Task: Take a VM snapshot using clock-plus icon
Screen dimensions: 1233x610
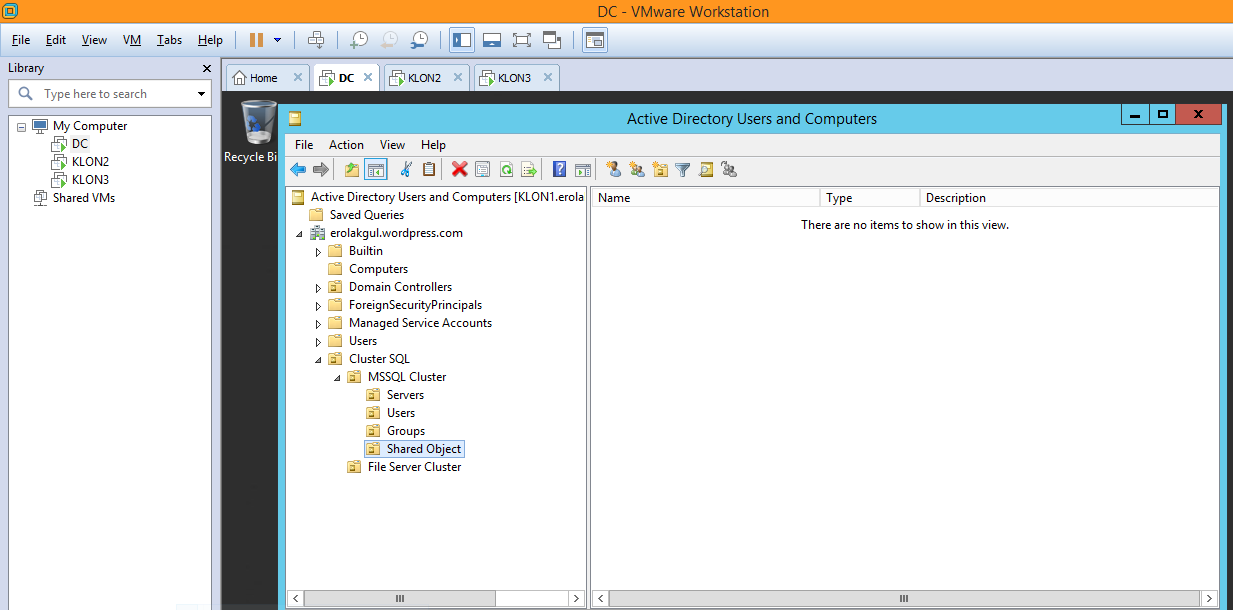Action: coord(358,40)
